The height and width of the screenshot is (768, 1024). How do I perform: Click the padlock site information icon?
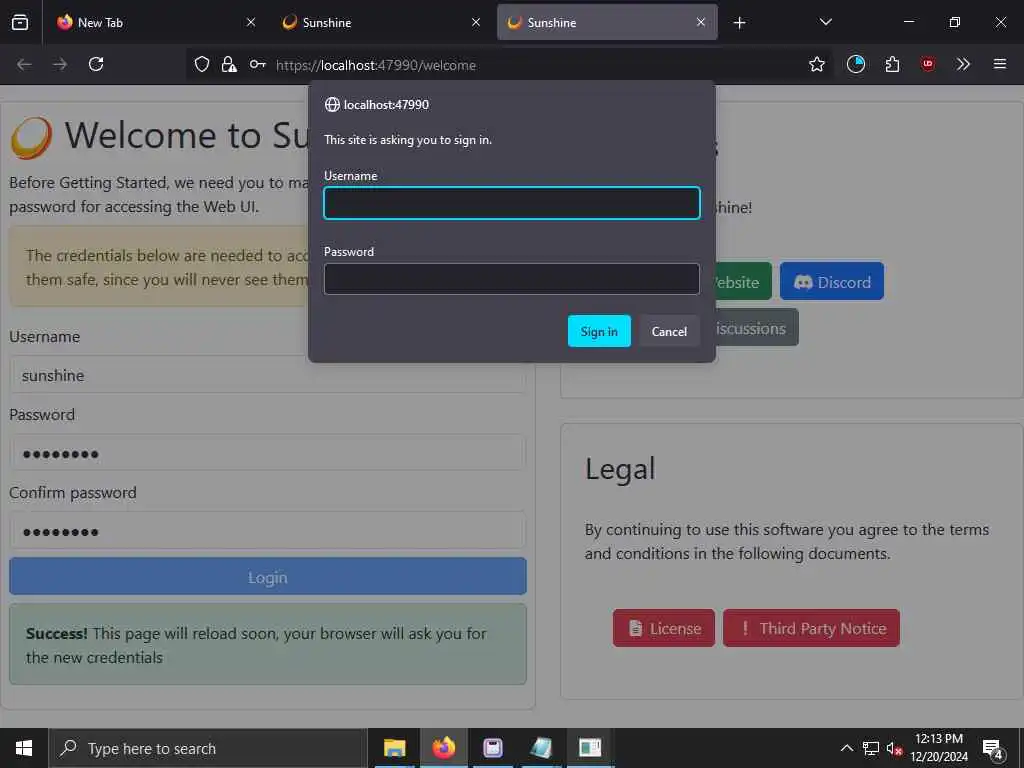[x=229, y=64]
